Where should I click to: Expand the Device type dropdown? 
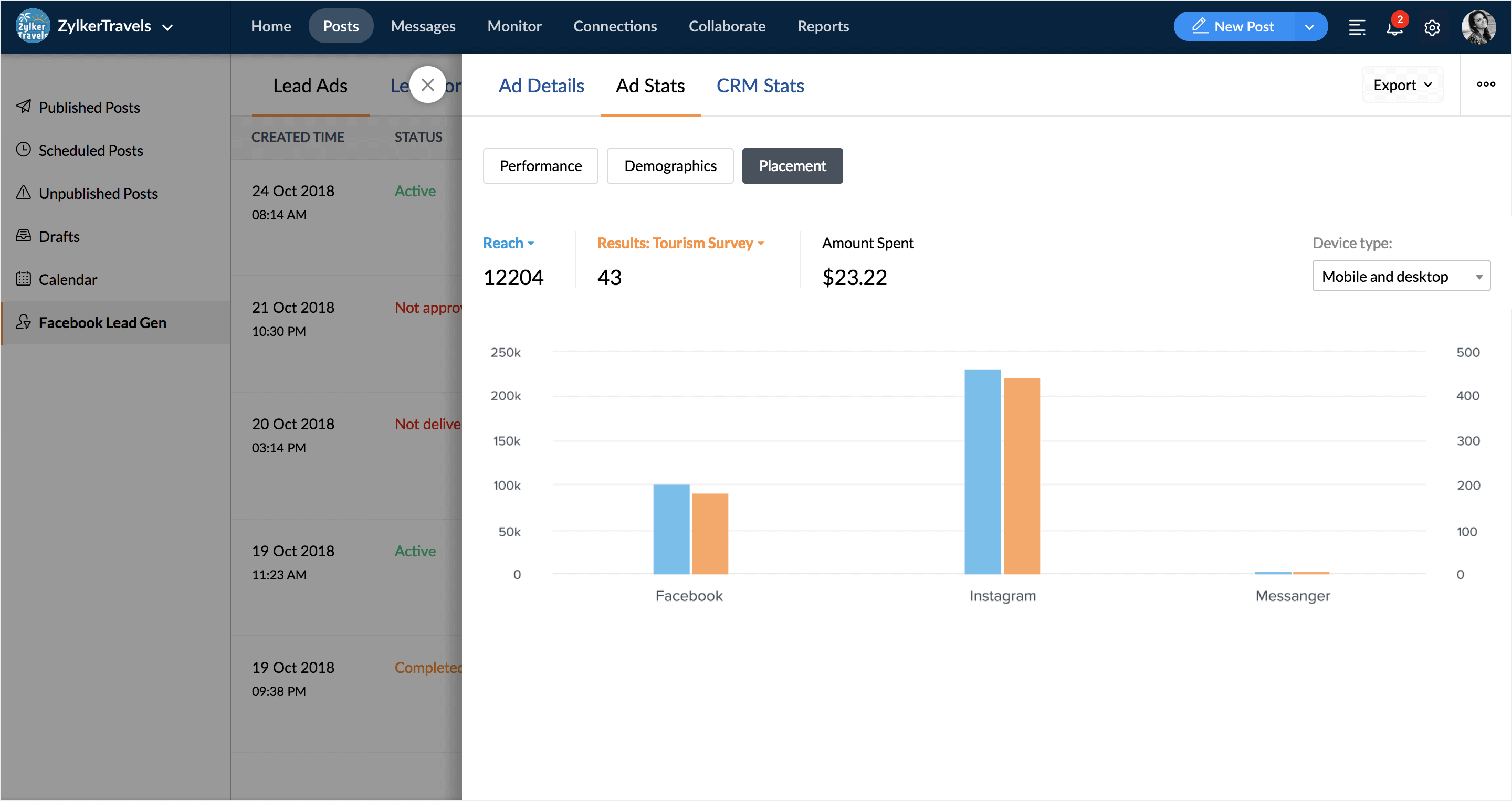tap(1401, 277)
